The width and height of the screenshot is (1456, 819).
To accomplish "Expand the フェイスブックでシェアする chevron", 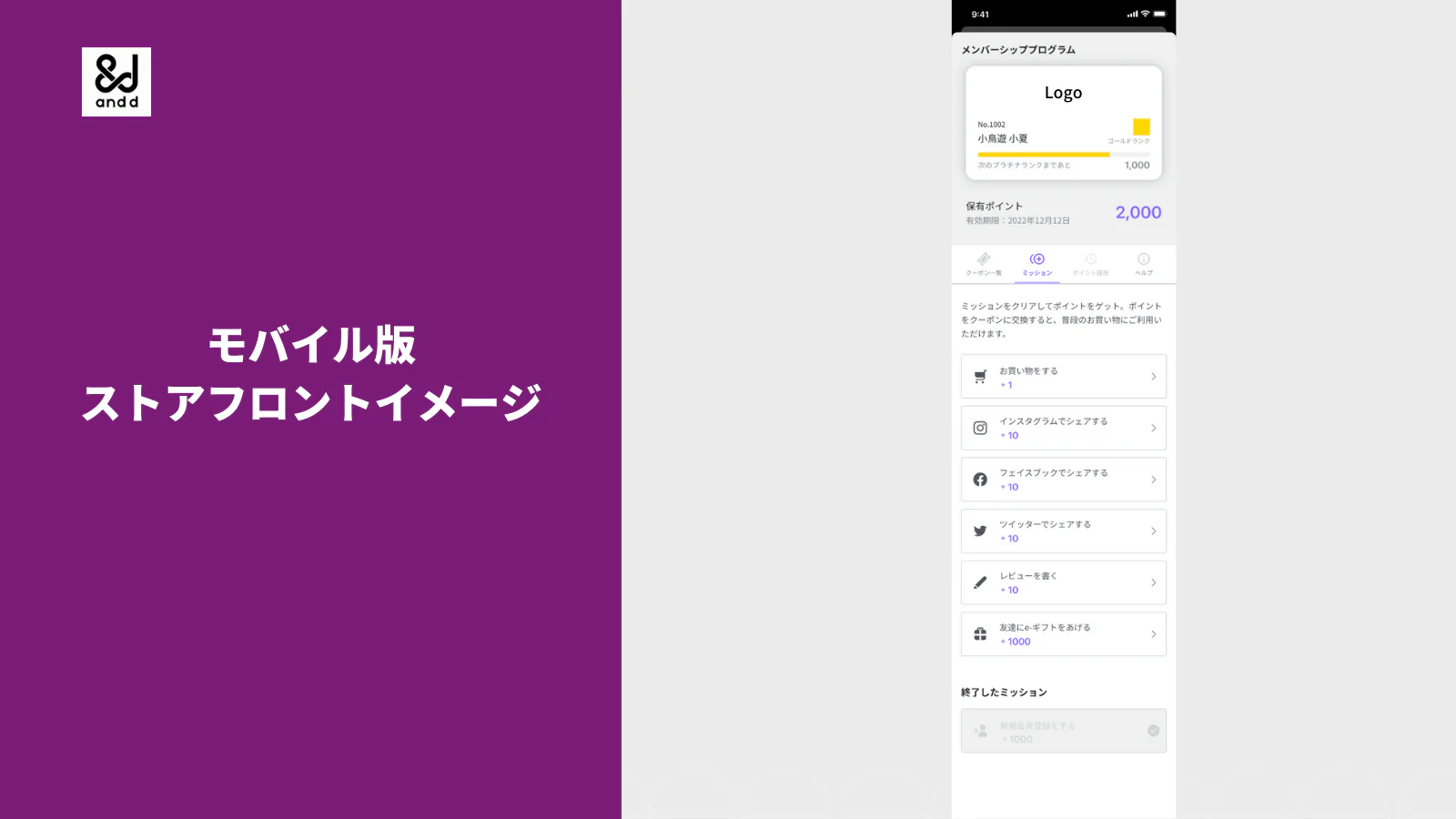I will [1153, 480].
